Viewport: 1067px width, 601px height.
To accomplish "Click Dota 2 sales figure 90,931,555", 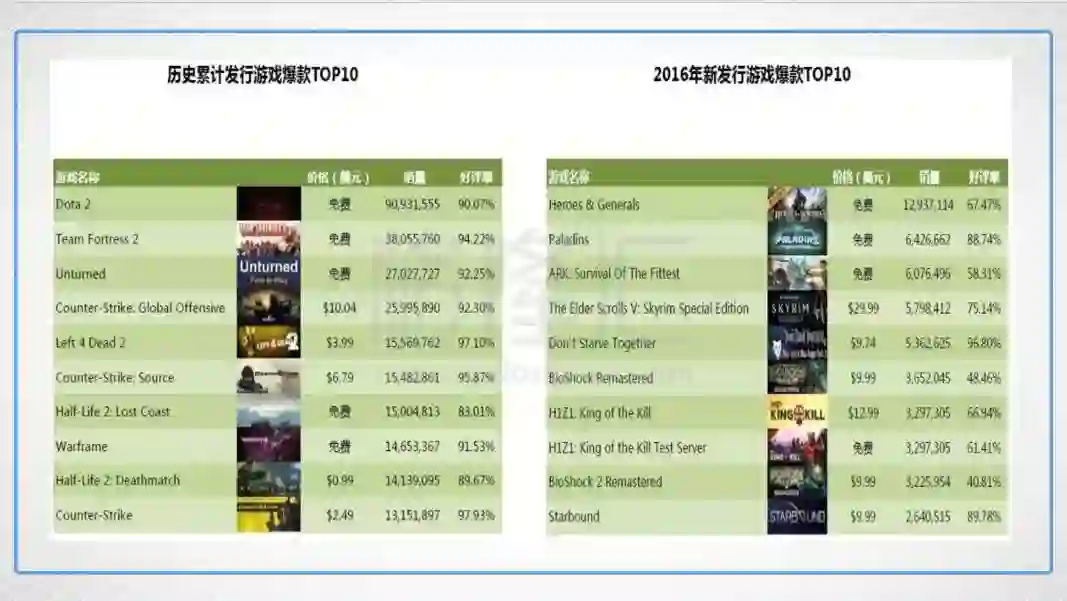I will (x=412, y=204).
